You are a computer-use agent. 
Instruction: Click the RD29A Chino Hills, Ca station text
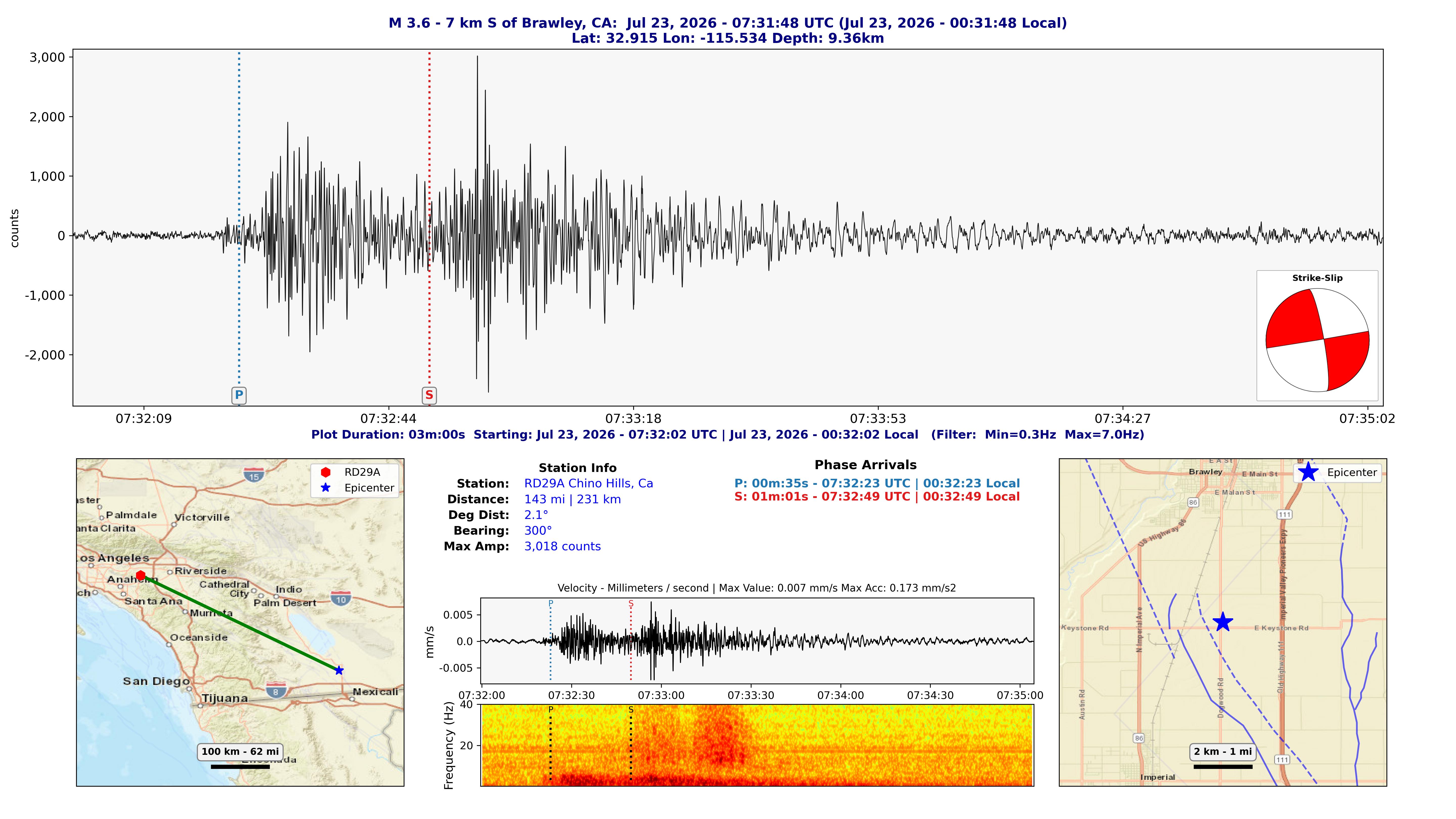[588, 483]
